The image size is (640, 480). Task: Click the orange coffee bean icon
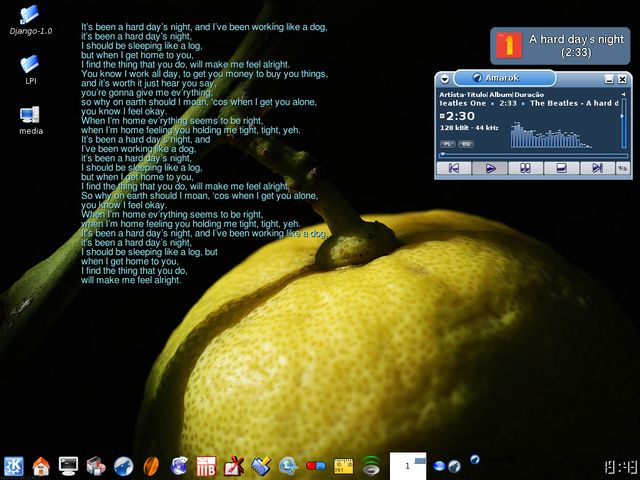point(151,466)
